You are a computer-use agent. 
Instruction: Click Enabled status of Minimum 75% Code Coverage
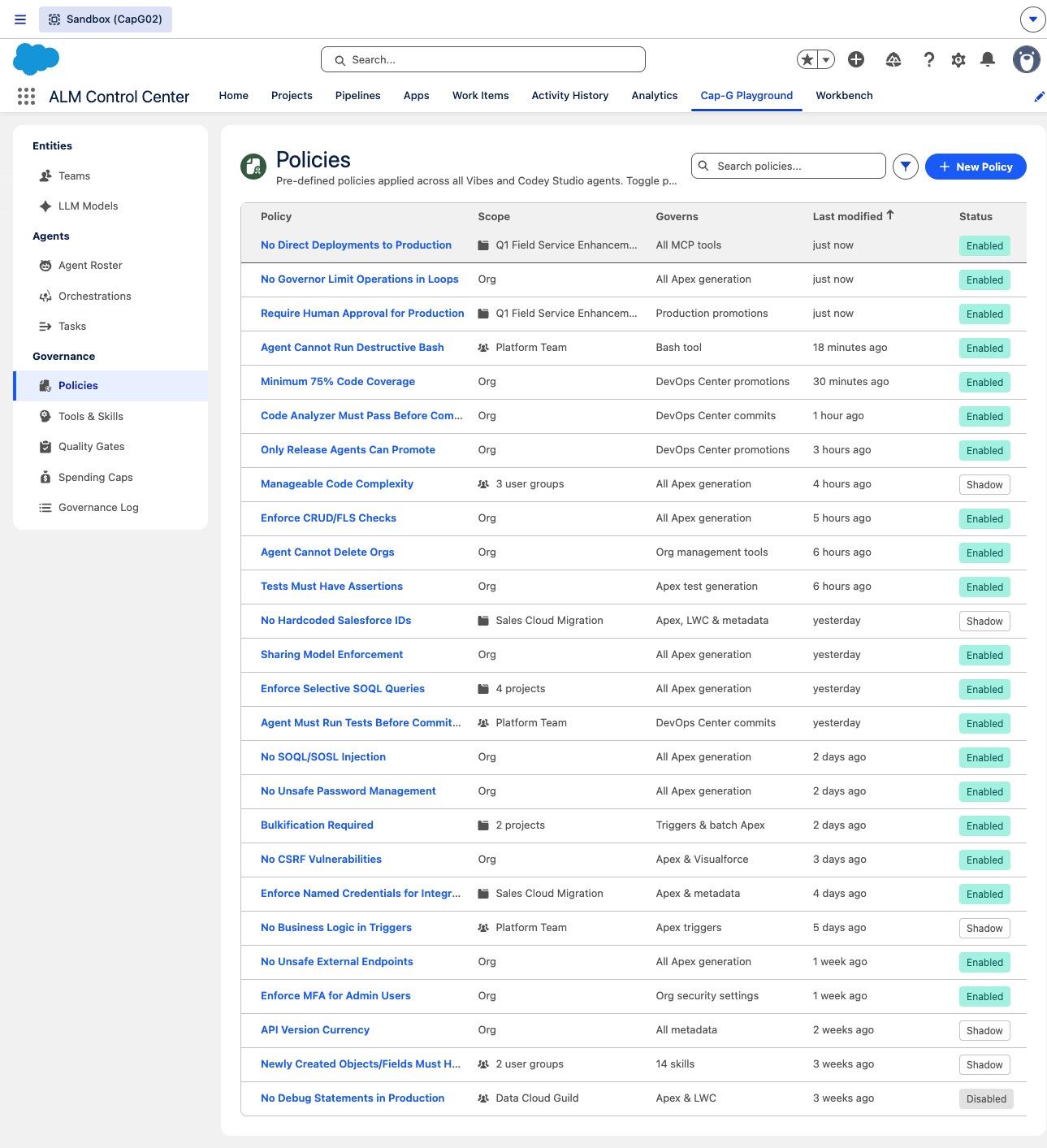coord(984,383)
